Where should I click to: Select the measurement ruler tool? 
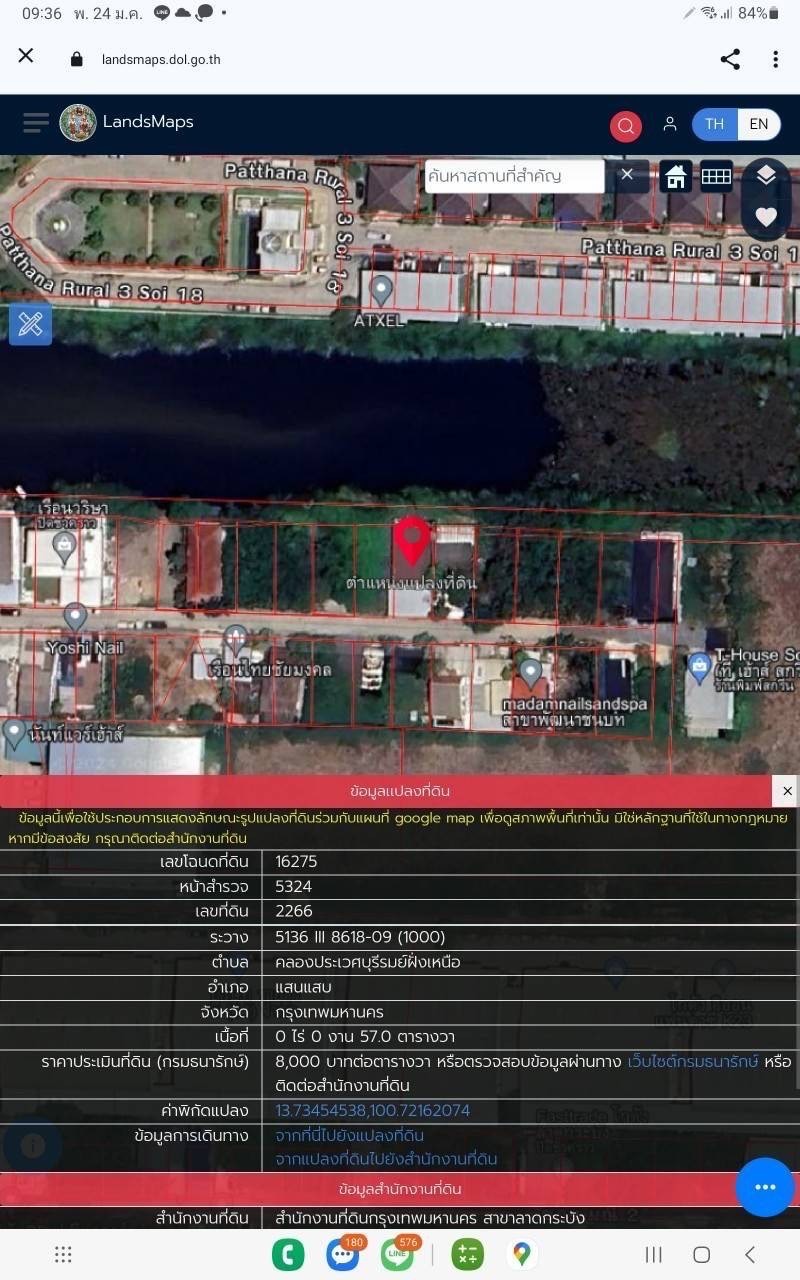30,325
